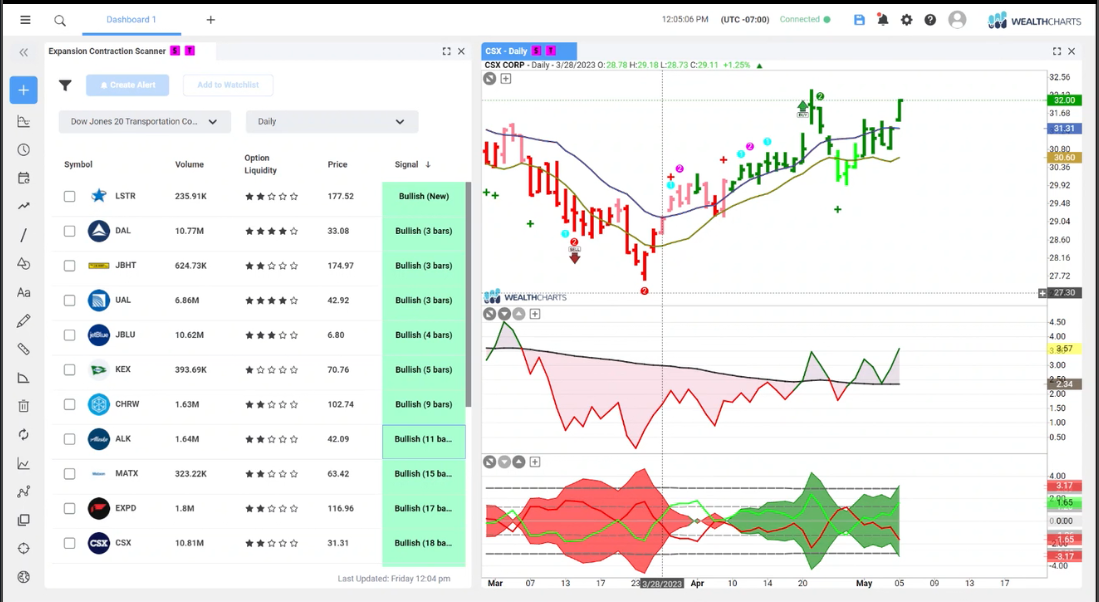Add indicator with second pane plus box
1099x602 pixels.
535,314
